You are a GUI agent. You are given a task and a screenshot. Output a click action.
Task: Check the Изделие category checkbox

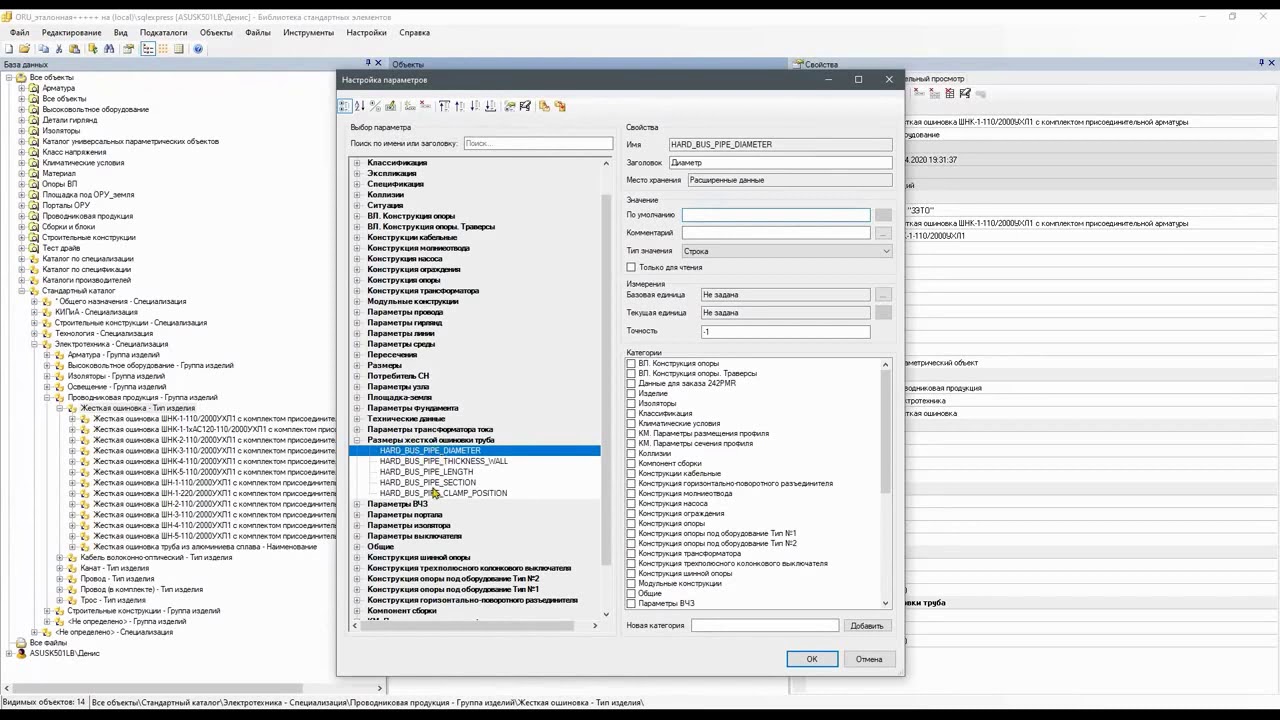tap(631, 394)
